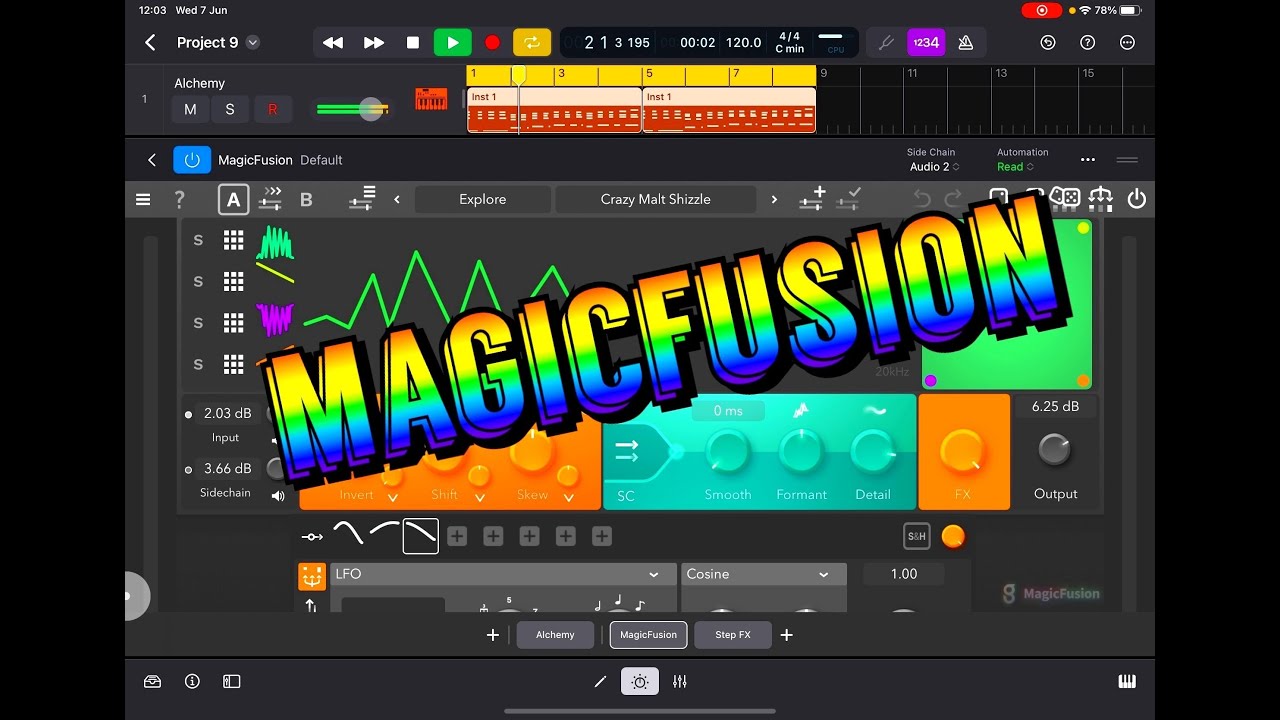Open the preset list sliders icon

coord(362,198)
